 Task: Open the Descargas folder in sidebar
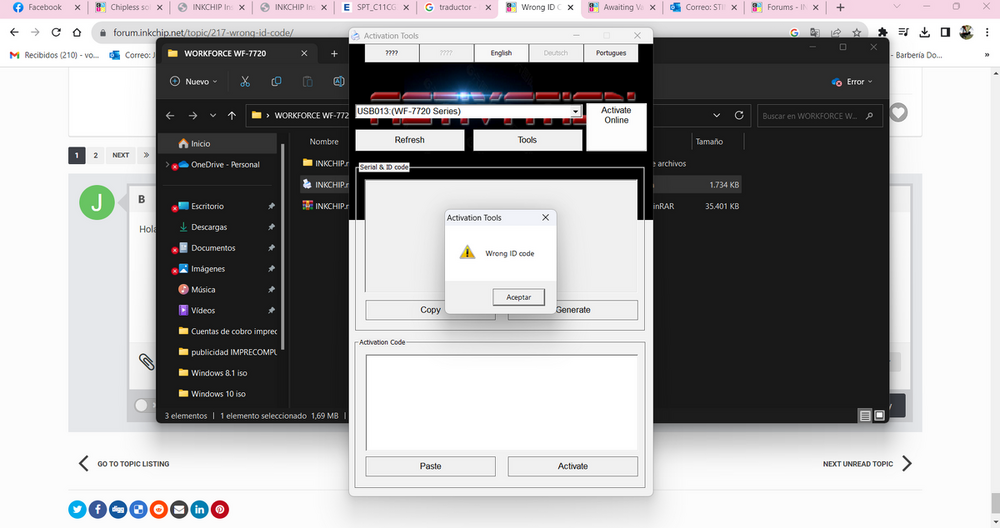click(x=208, y=227)
